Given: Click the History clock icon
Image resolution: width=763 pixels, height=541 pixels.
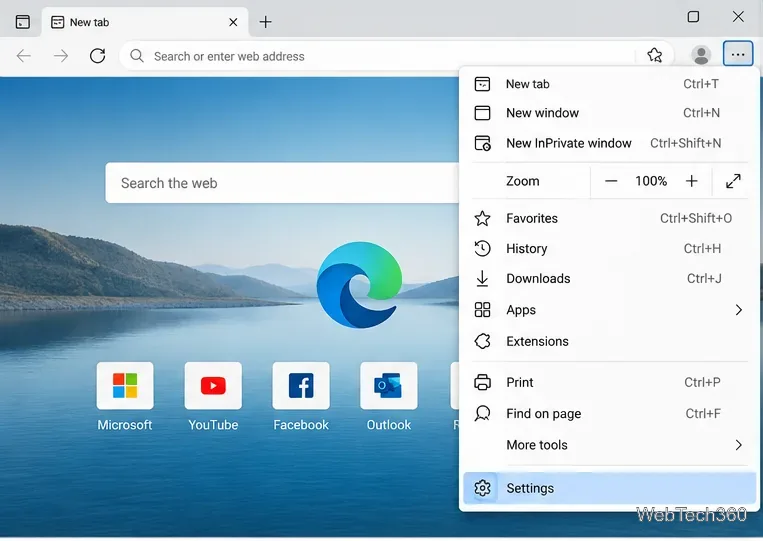Looking at the screenshot, I should coord(482,249).
